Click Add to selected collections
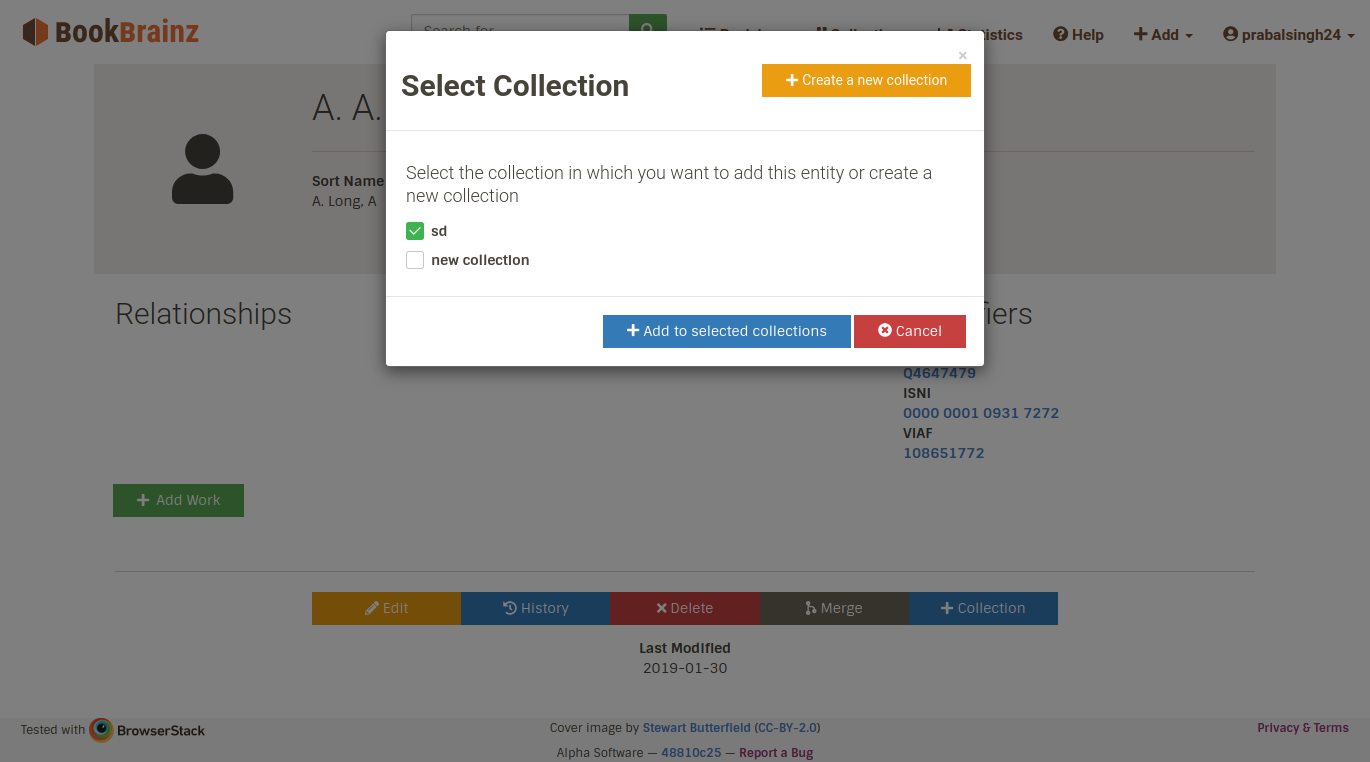Image resolution: width=1370 pixels, height=762 pixels. point(726,331)
